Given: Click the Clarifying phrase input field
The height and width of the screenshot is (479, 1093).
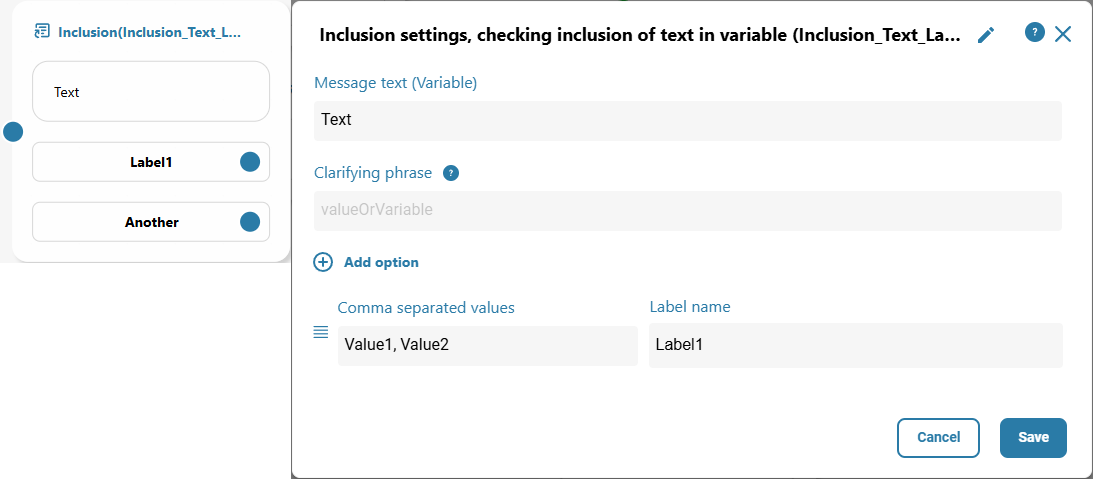Looking at the screenshot, I should tap(687, 210).
